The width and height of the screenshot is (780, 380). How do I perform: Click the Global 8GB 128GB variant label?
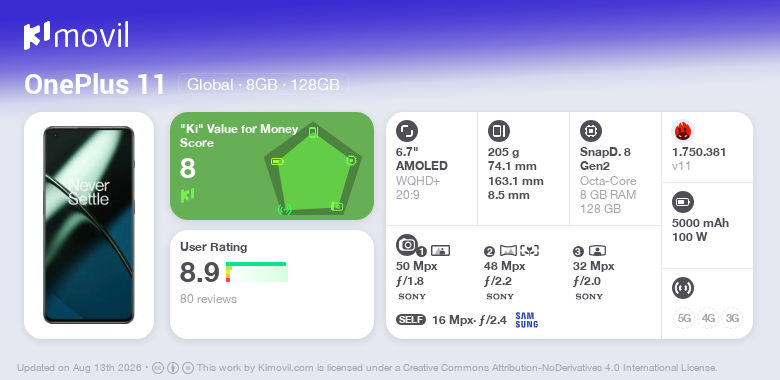pos(263,84)
